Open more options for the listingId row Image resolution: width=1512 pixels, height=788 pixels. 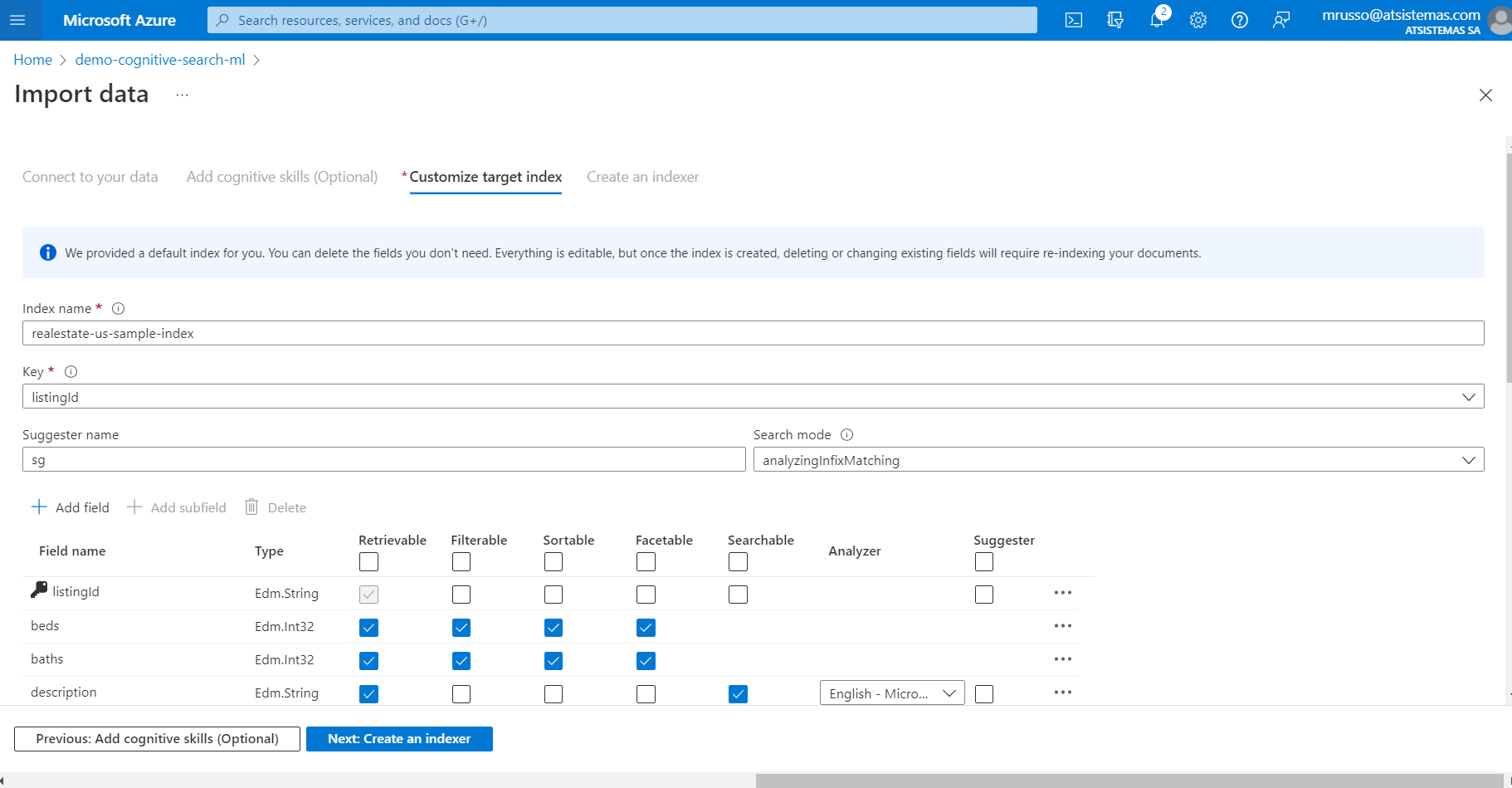[x=1063, y=593]
